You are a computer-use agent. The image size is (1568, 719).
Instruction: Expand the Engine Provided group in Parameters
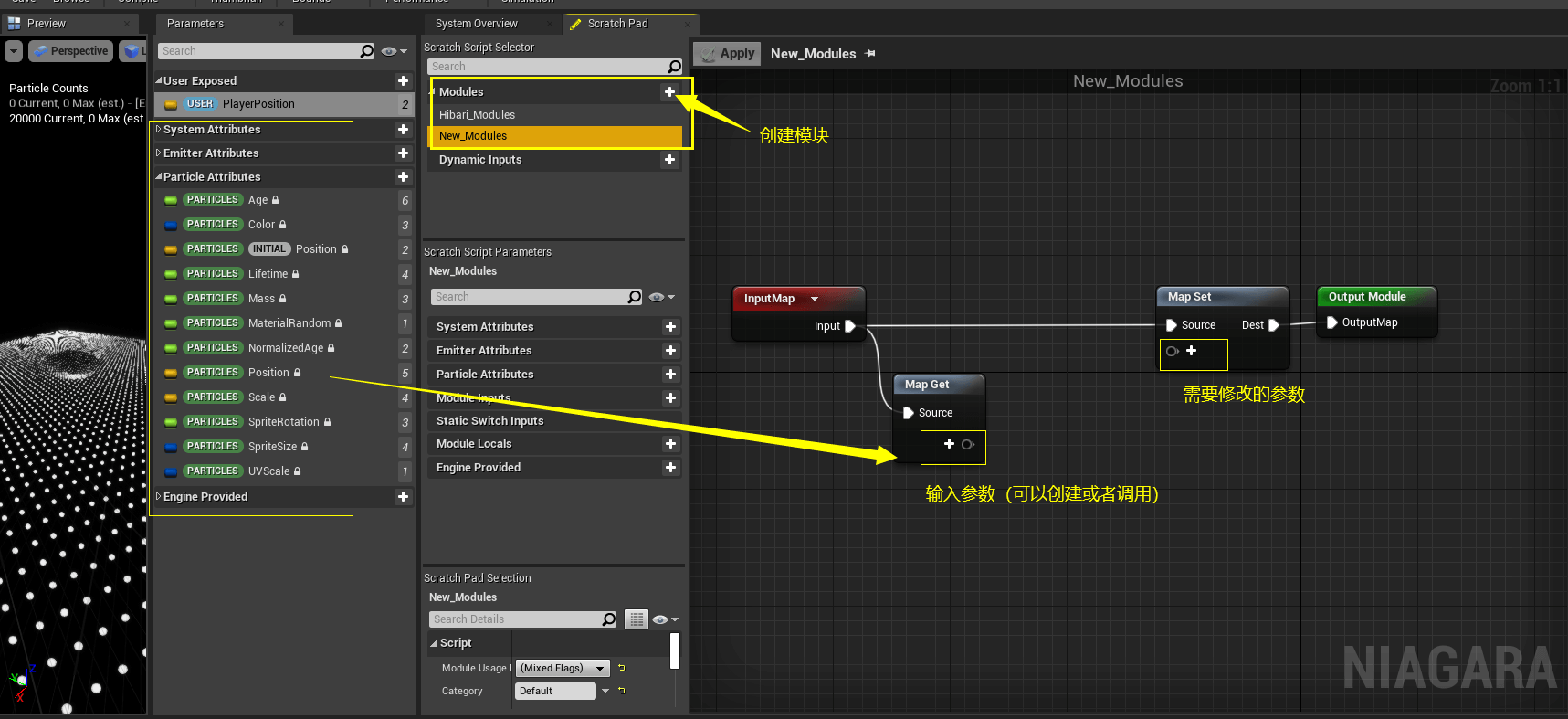[158, 497]
